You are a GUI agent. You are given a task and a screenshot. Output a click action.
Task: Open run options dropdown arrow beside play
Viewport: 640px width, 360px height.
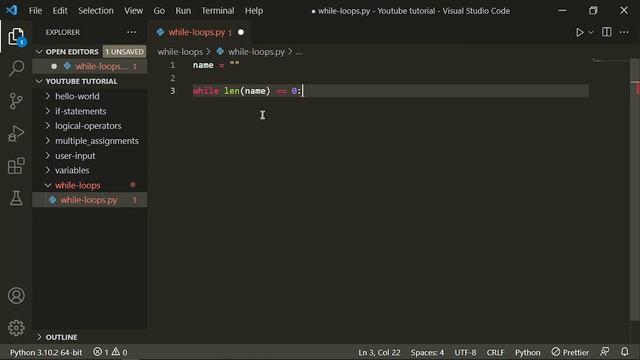click(x=591, y=32)
